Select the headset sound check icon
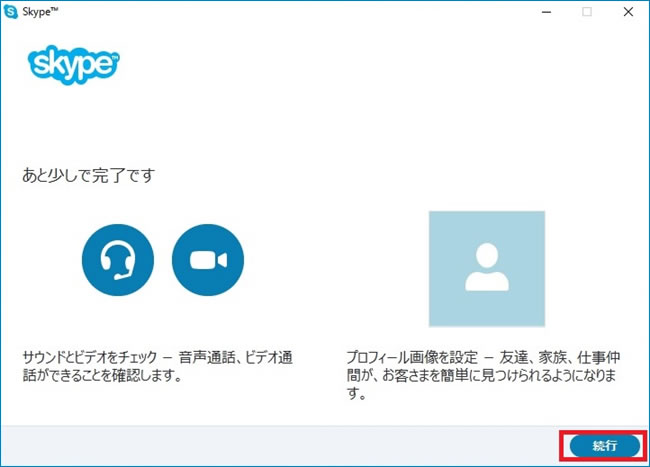 pyautogui.click(x=118, y=260)
